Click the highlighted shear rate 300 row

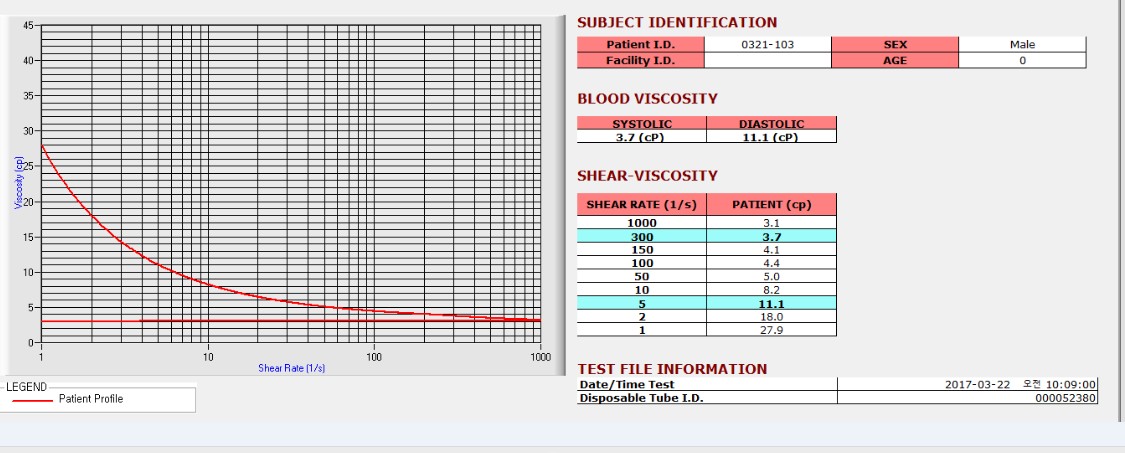[x=707, y=236]
